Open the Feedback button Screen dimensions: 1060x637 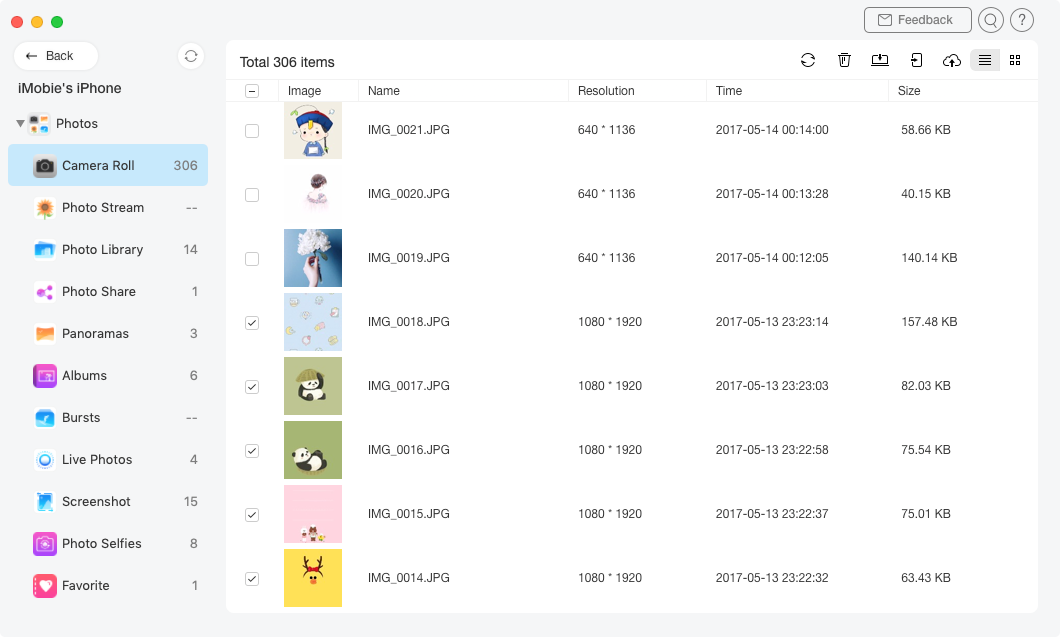pyautogui.click(x=917, y=20)
